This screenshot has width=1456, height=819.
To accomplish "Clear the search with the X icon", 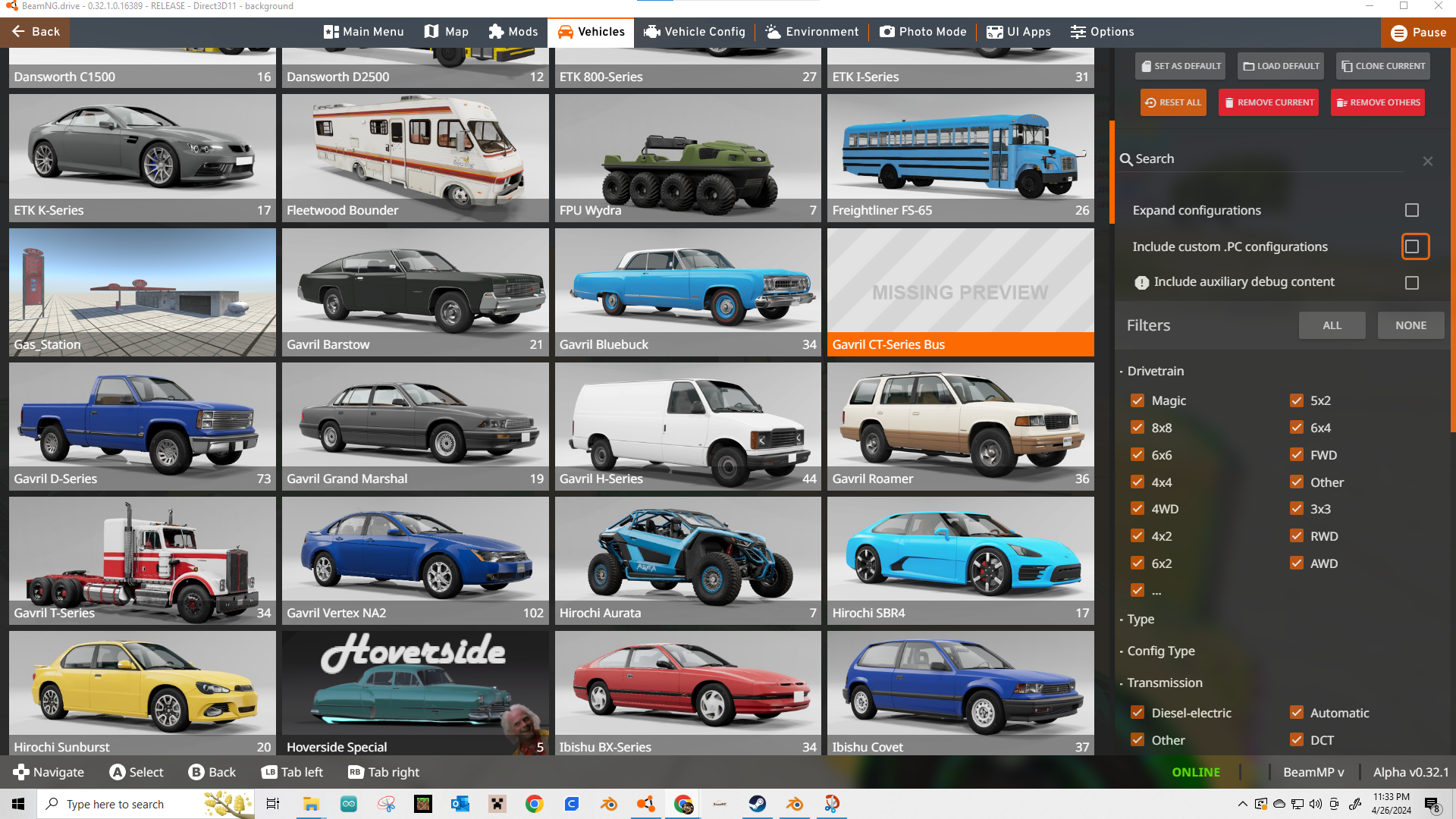I will point(1428,161).
